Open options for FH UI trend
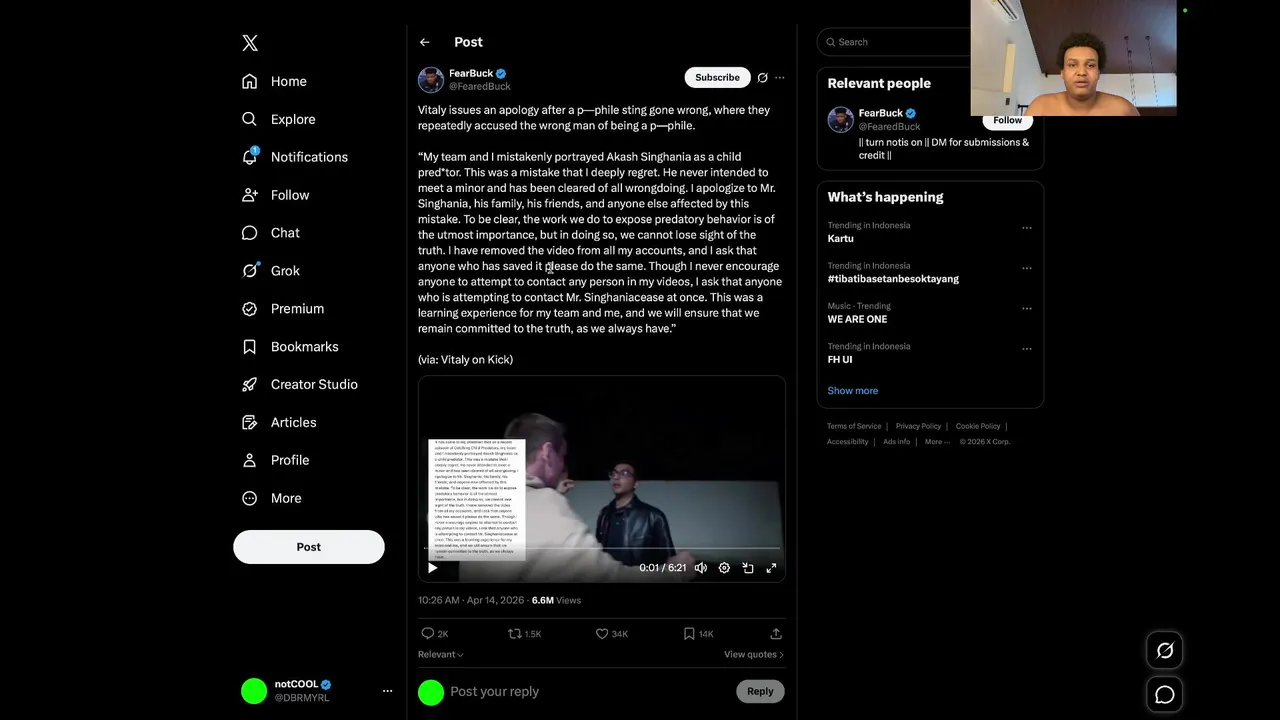 pos(1026,349)
